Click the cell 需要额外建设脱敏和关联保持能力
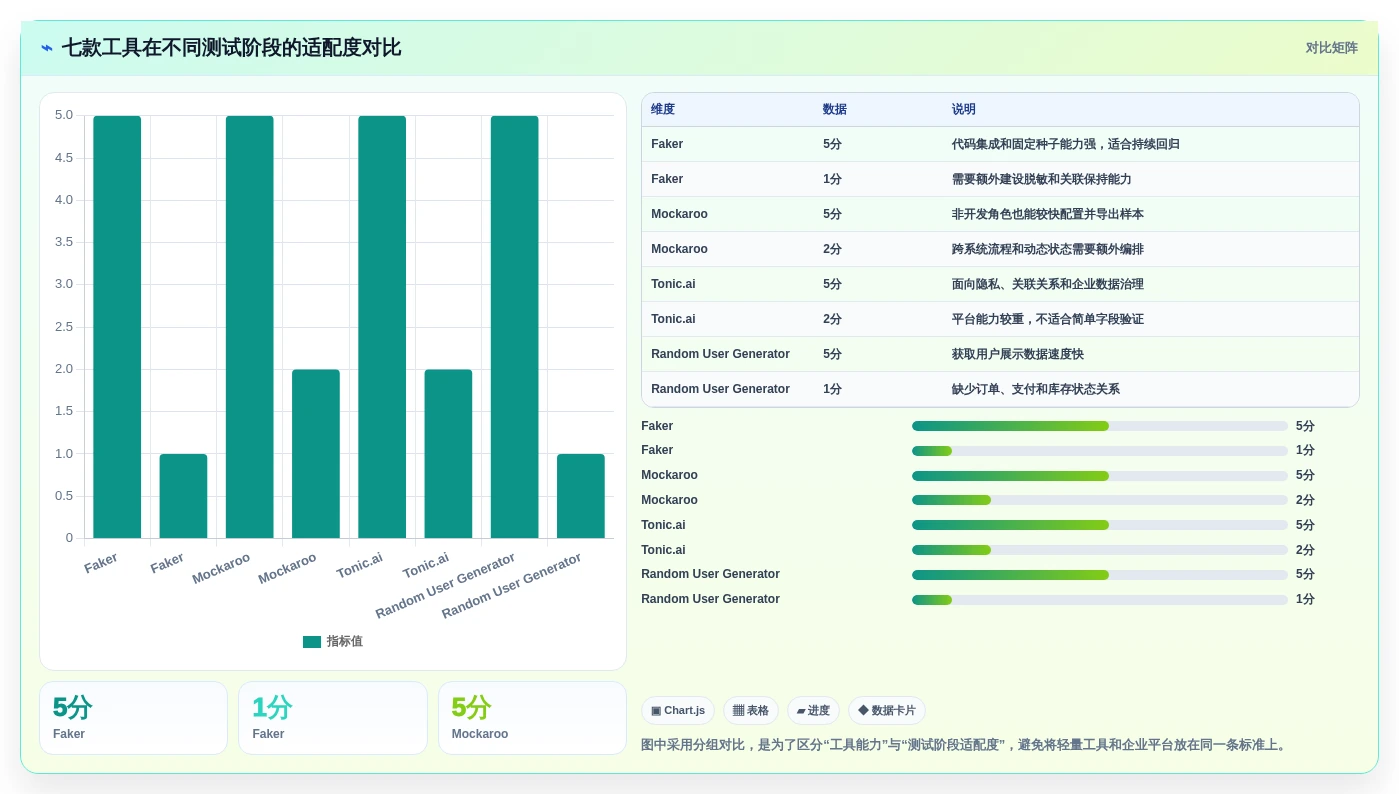 (1042, 179)
